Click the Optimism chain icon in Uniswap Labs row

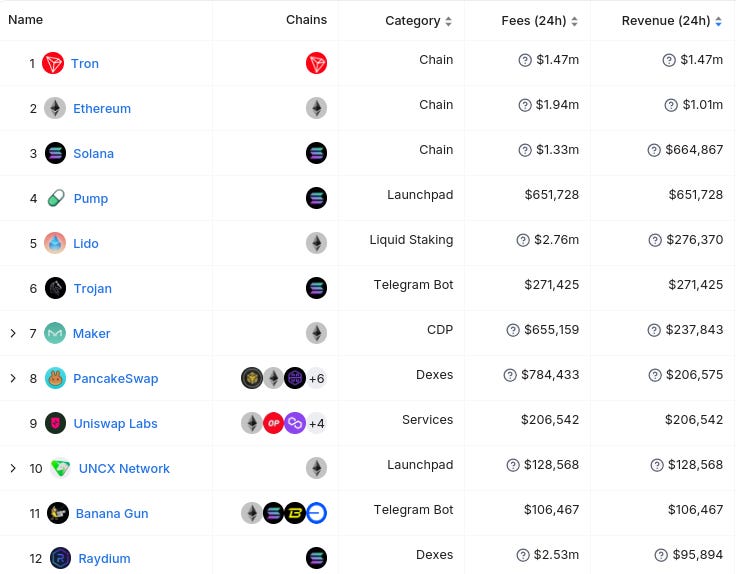[x=273, y=423]
